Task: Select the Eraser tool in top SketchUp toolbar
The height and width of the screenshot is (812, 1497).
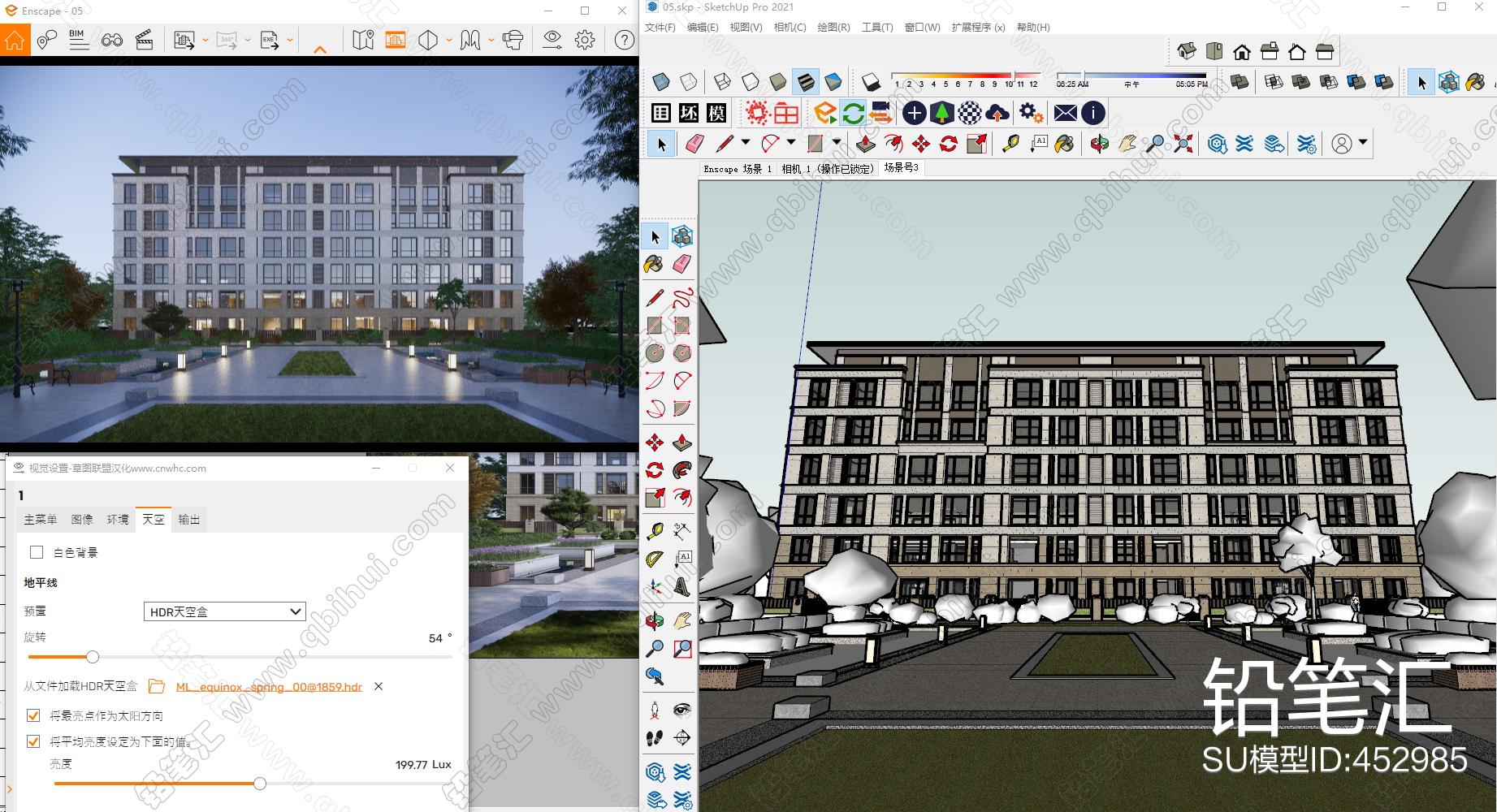Action: pos(694,144)
